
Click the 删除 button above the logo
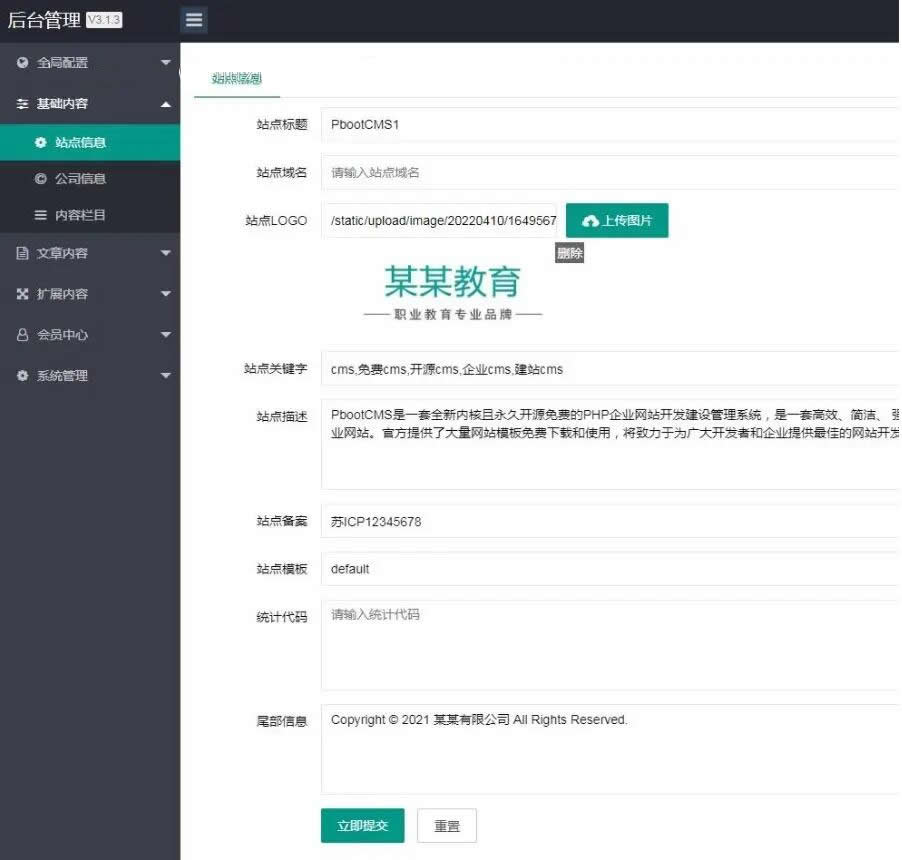coord(570,253)
